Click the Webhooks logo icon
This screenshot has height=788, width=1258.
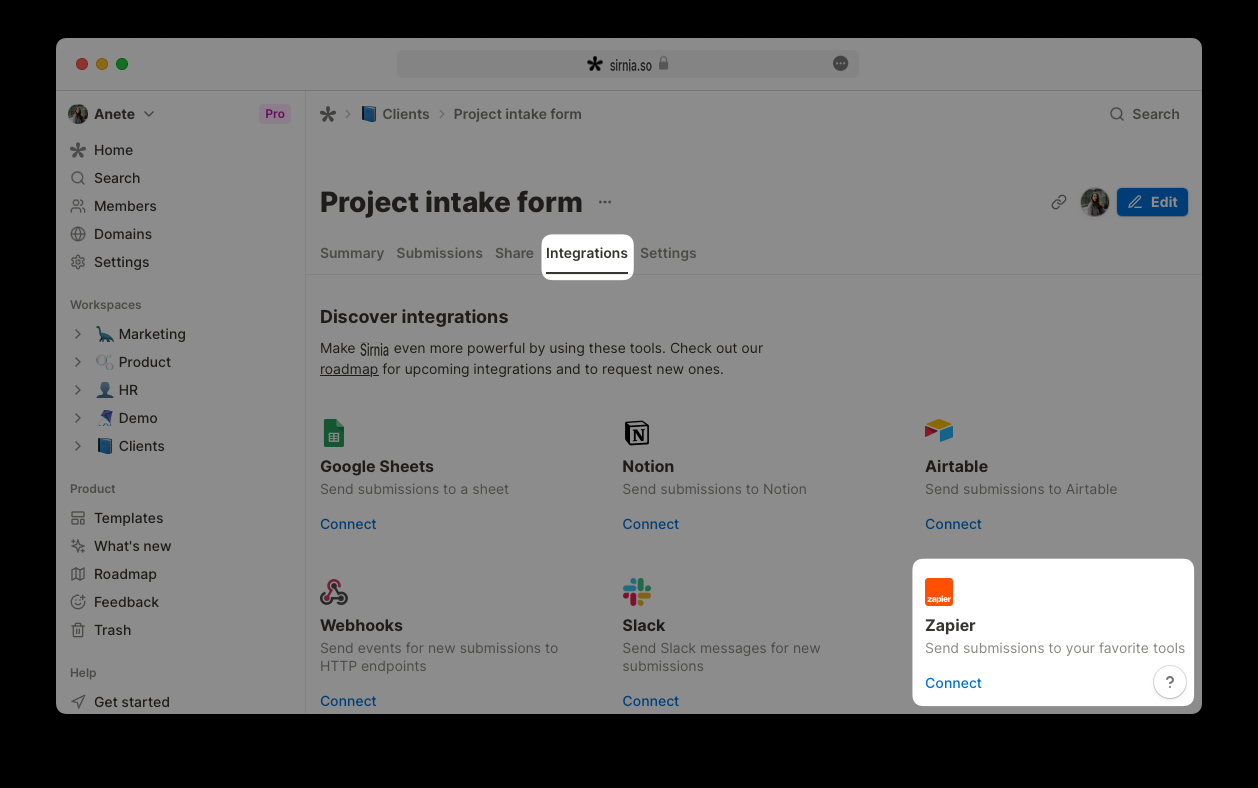(x=334, y=592)
